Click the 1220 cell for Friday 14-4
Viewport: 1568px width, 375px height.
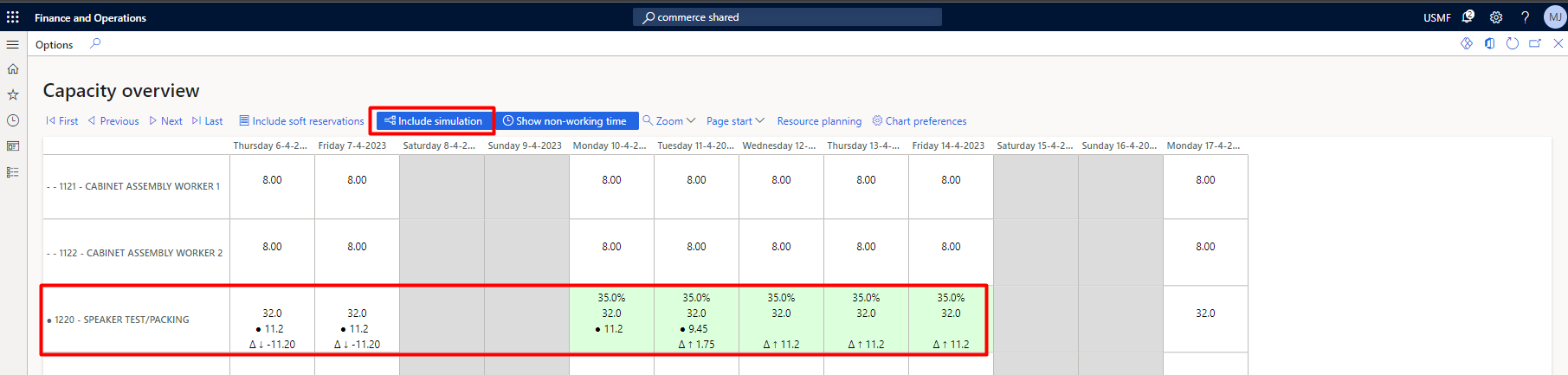[x=951, y=320]
